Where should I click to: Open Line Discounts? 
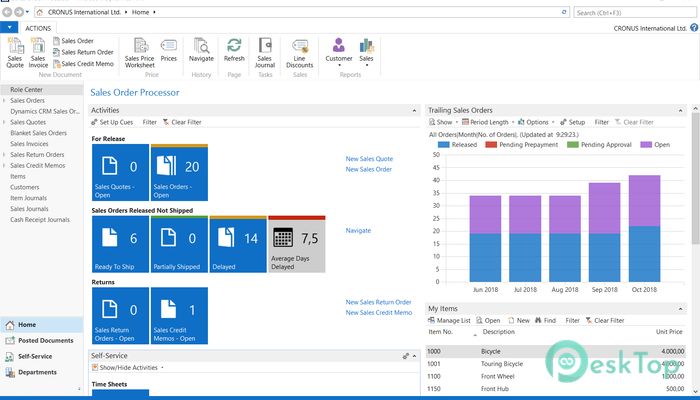click(x=300, y=53)
